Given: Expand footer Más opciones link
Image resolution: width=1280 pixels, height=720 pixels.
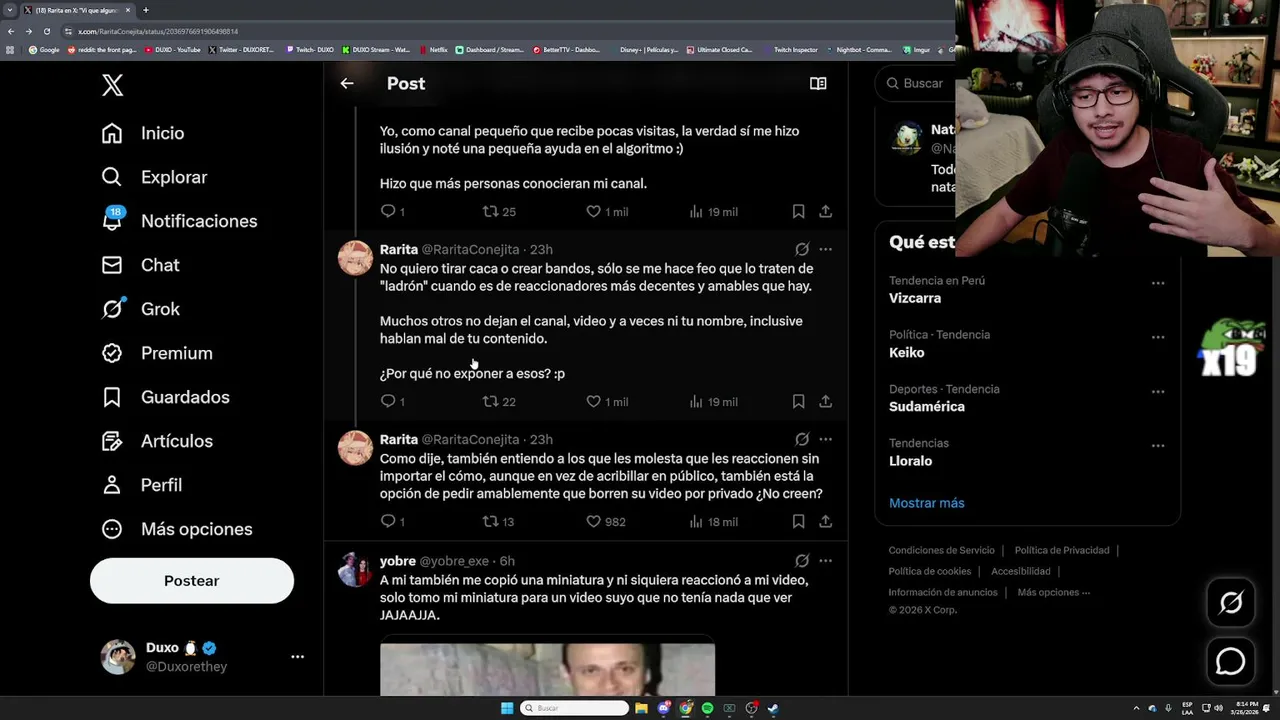Looking at the screenshot, I should click(x=1054, y=592).
